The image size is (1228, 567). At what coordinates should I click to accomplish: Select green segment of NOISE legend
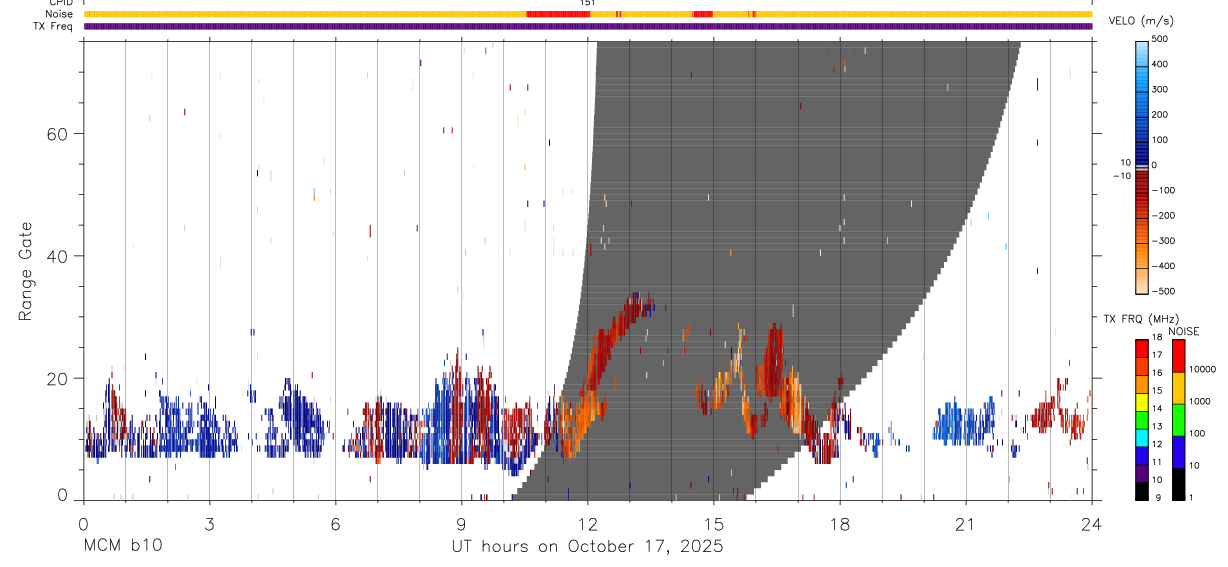[1179, 420]
